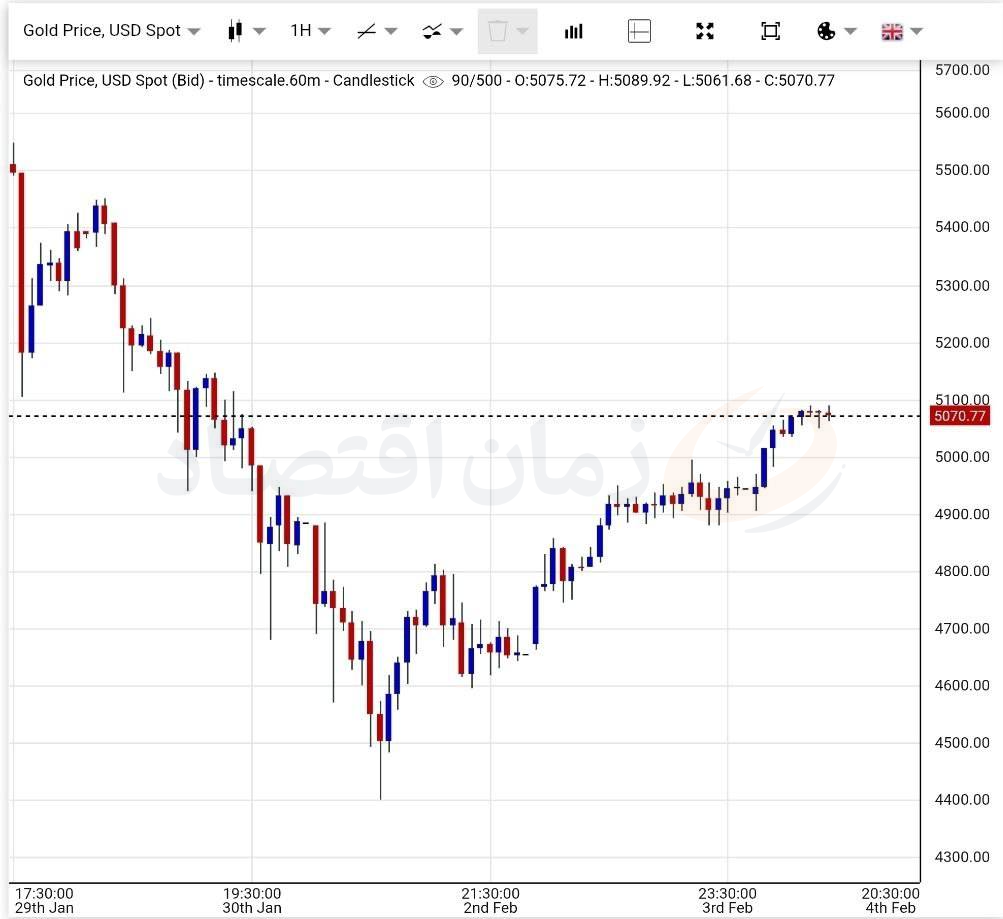This screenshot has width=1003, height=919.
Task: Click the trash delete drawings icon
Action: coord(497,31)
